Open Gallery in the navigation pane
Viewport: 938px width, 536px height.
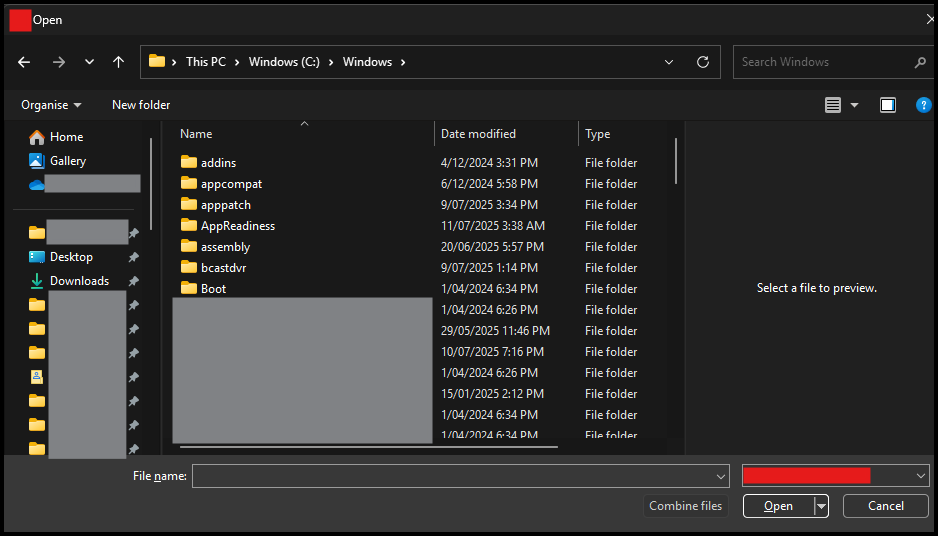[x=57, y=161]
